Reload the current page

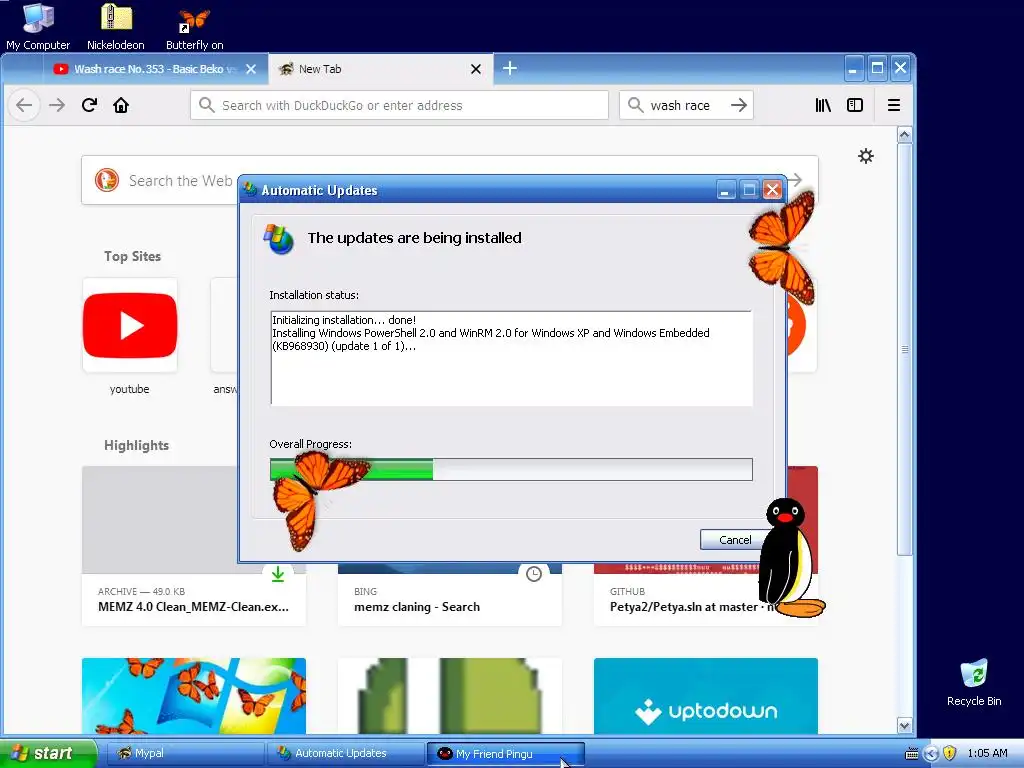point(89,105)
